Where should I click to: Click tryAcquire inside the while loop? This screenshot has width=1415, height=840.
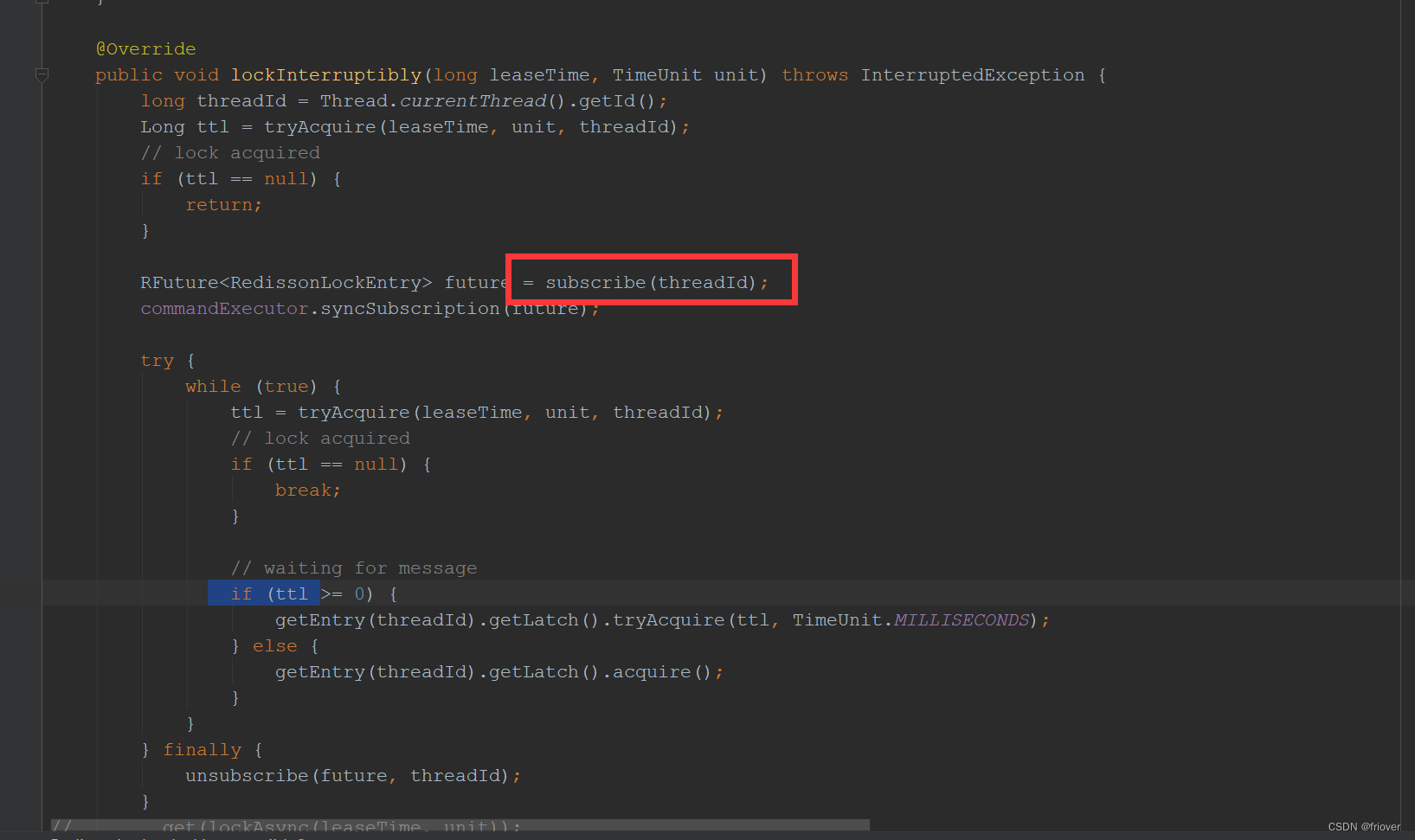[x=354, y=413]
